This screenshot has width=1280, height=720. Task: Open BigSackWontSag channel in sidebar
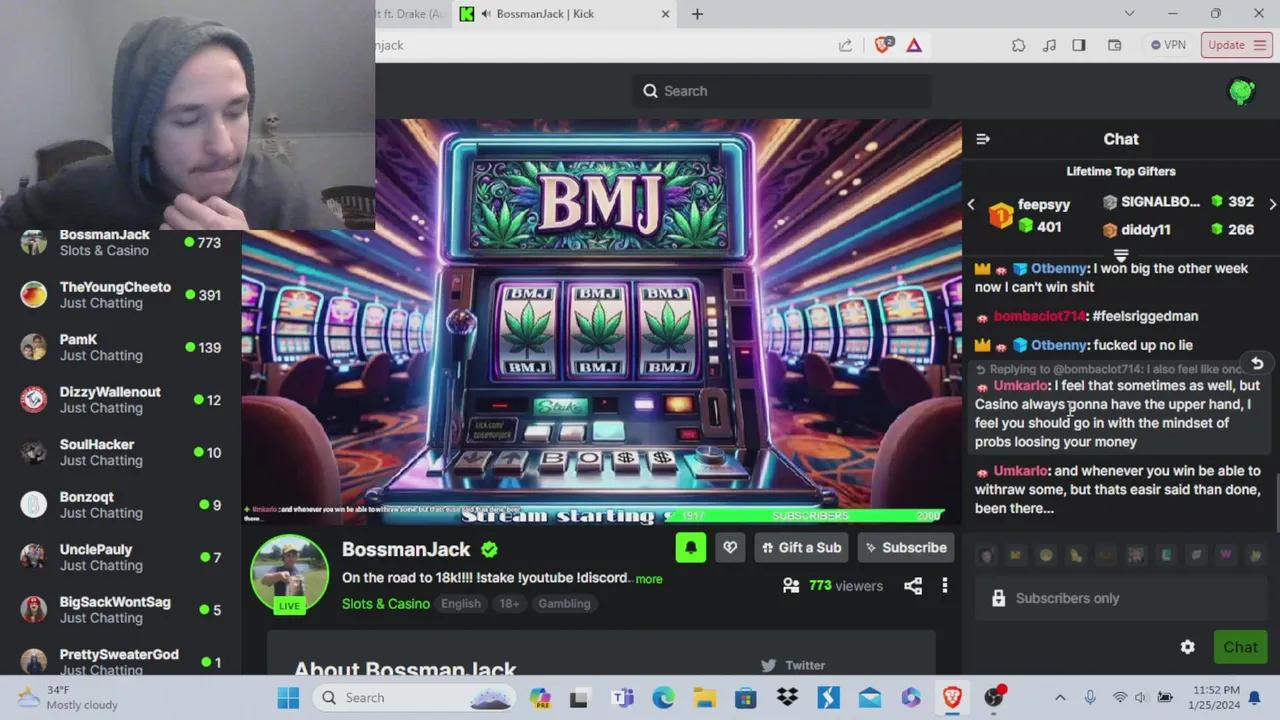click(x=120, y=610)
